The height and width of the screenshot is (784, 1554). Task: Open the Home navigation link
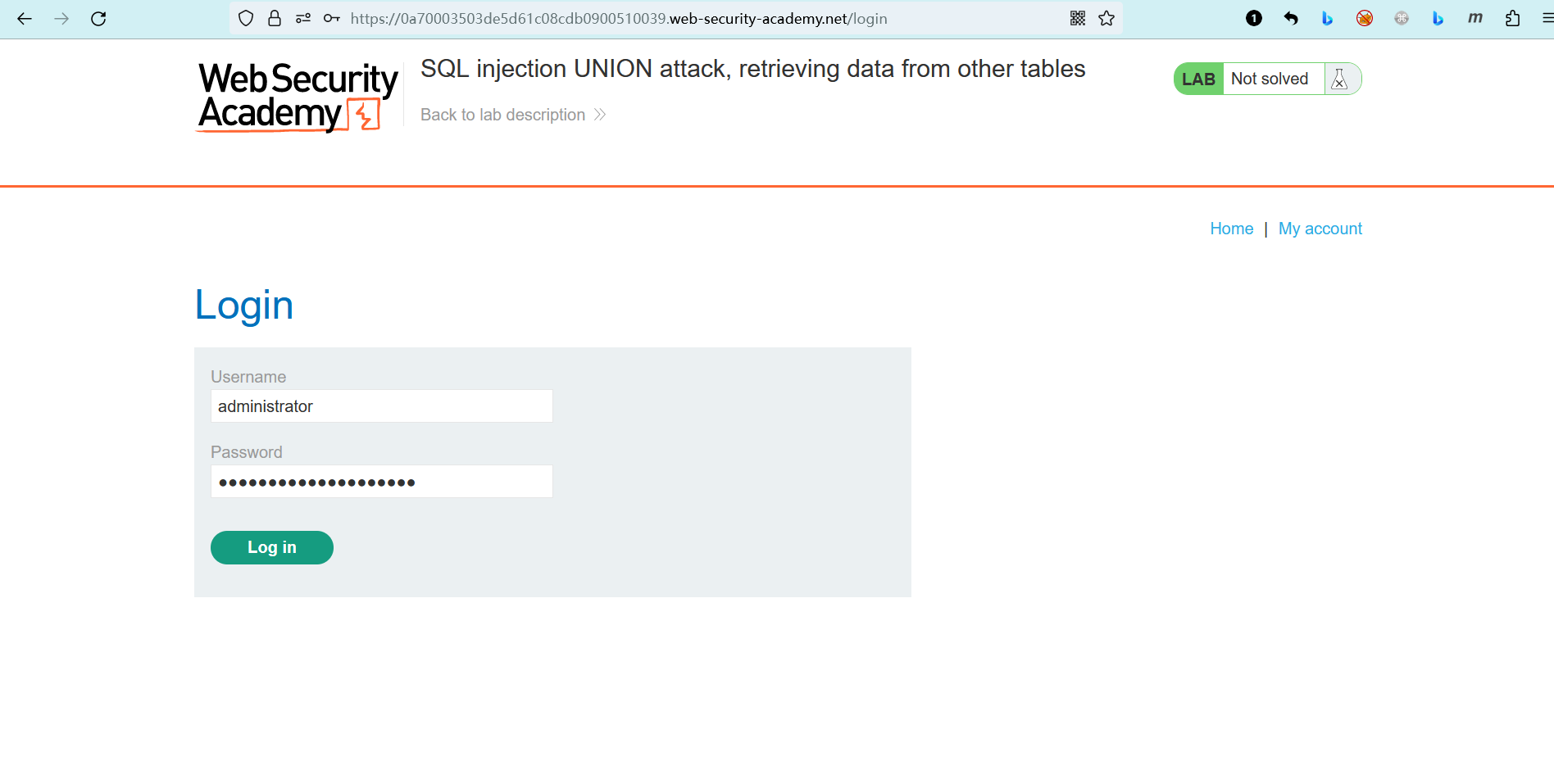(x=1231, y=229)
